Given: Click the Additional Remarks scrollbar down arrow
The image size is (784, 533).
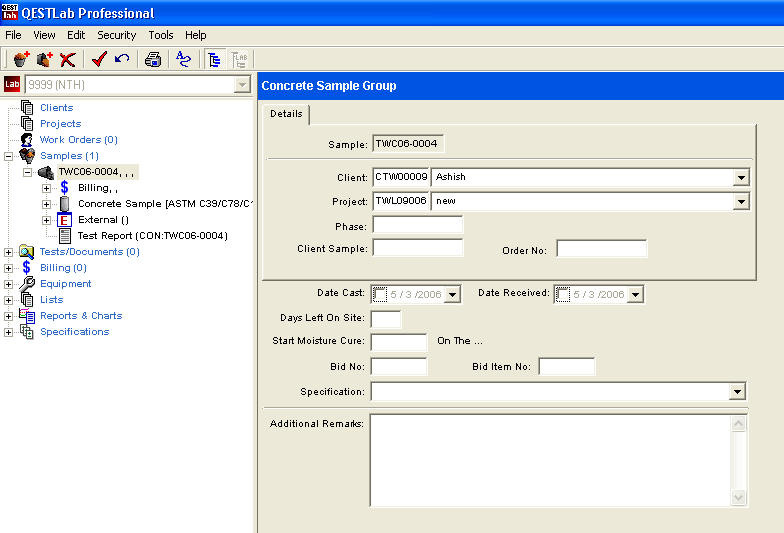Looking at the screenshot, I should [x=739, y=497].
